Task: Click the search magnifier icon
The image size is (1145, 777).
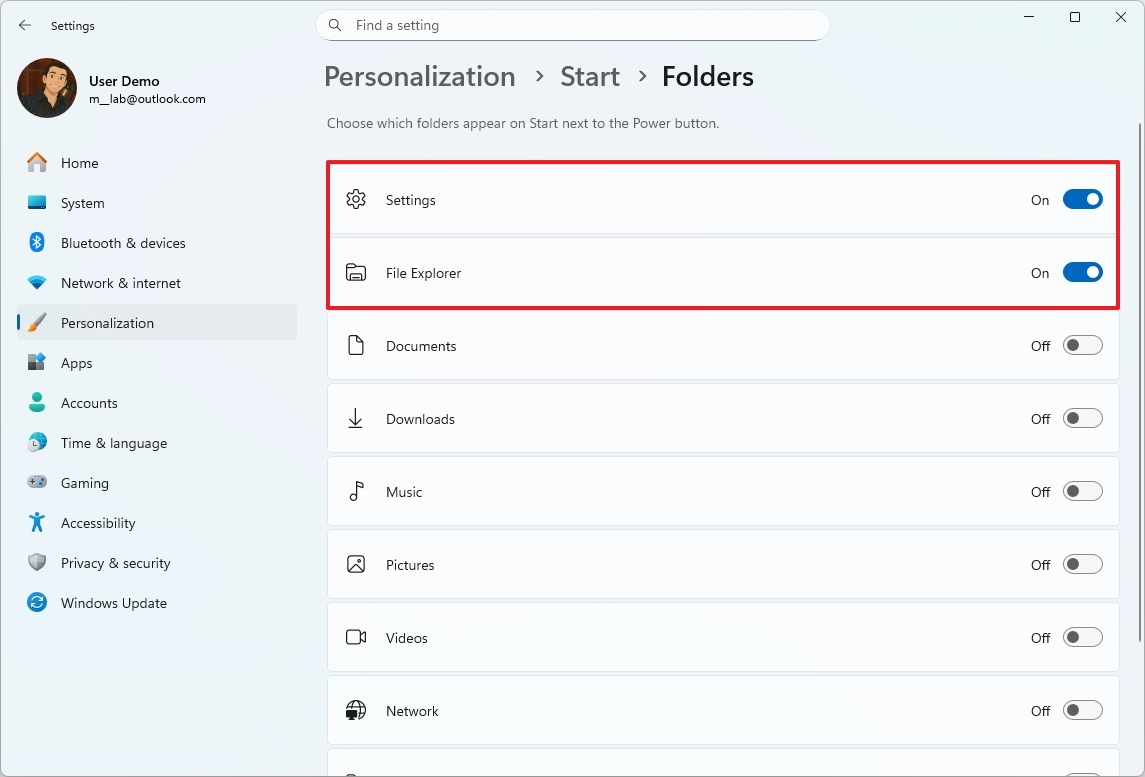Action: click(x=336, y=25)
